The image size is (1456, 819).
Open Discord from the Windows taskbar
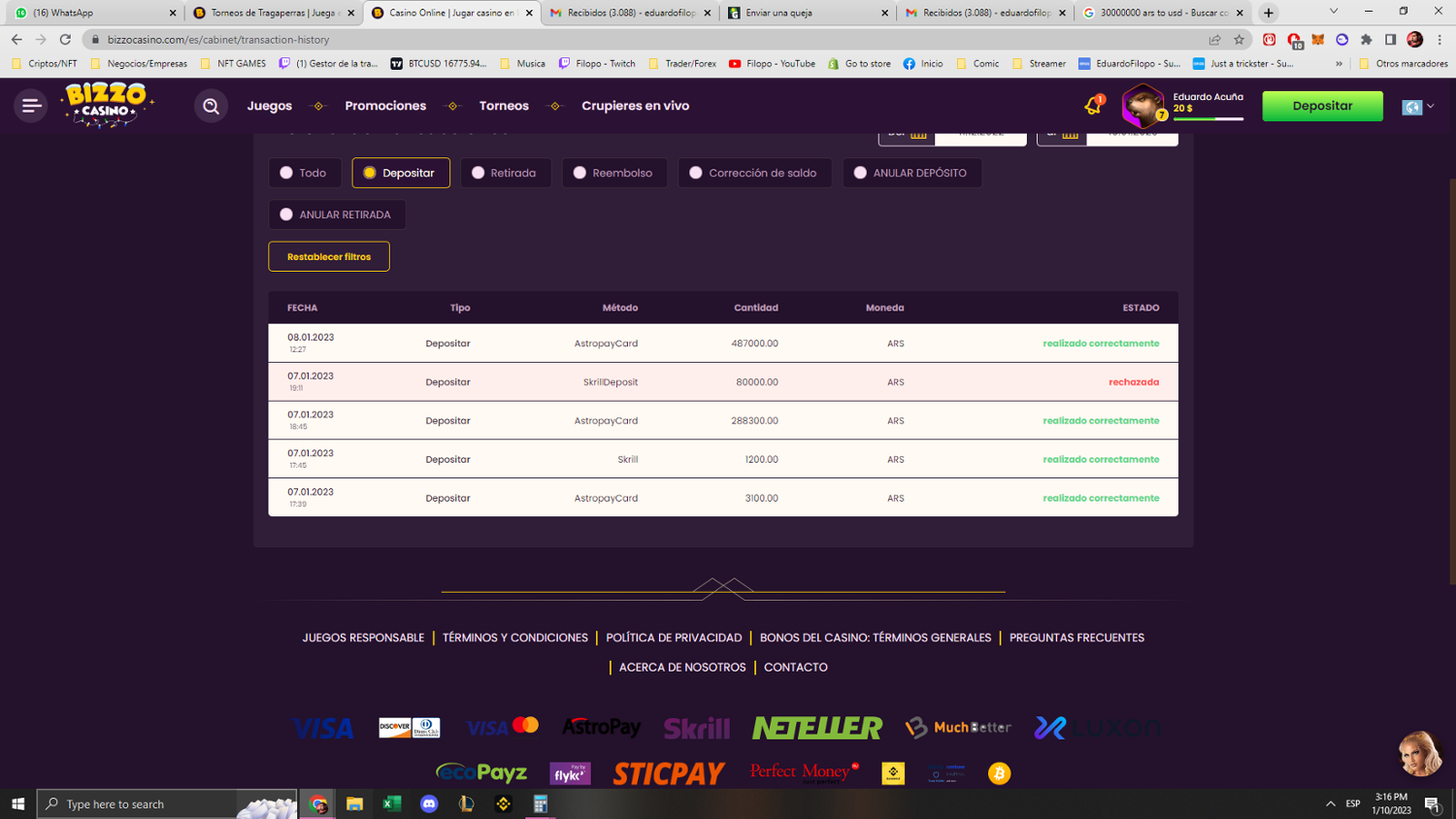click(x=429, y=803)
